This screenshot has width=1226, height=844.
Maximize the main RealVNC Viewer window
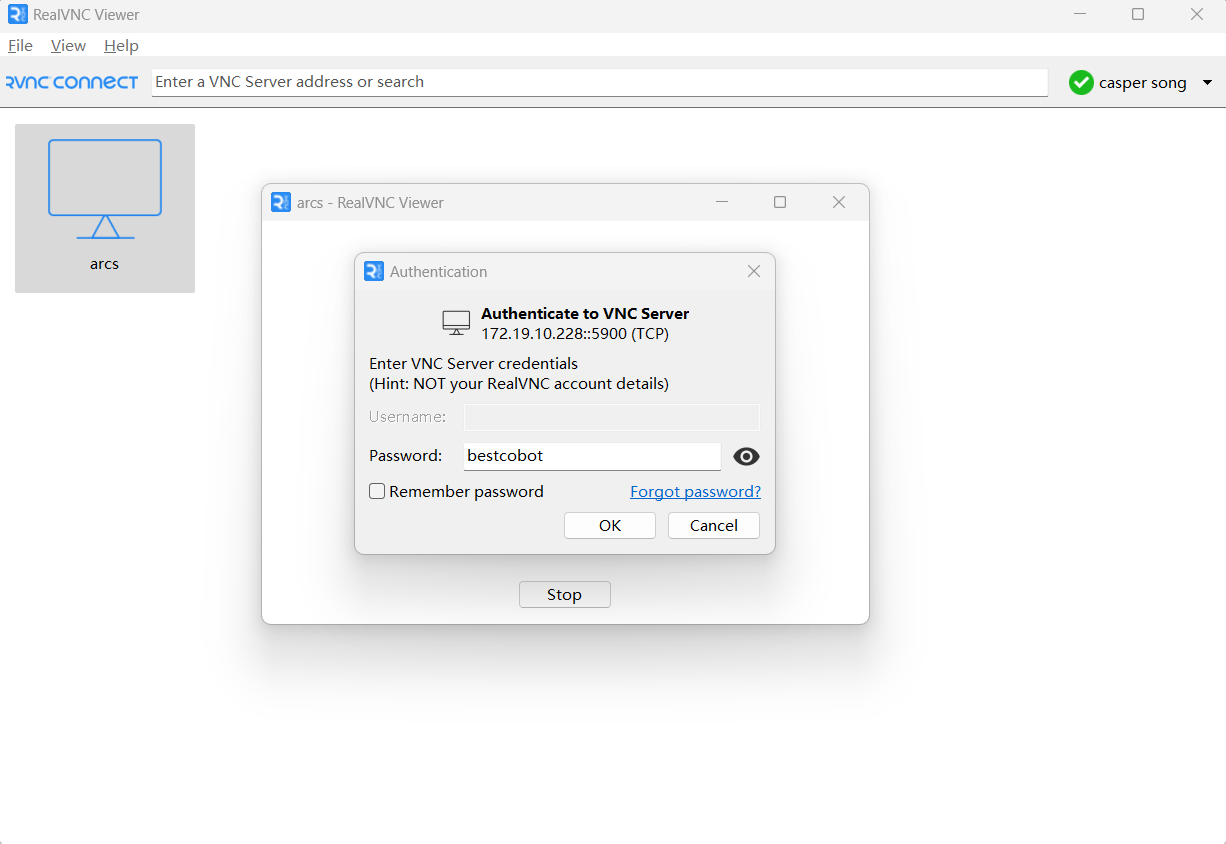click(1138, 15)
